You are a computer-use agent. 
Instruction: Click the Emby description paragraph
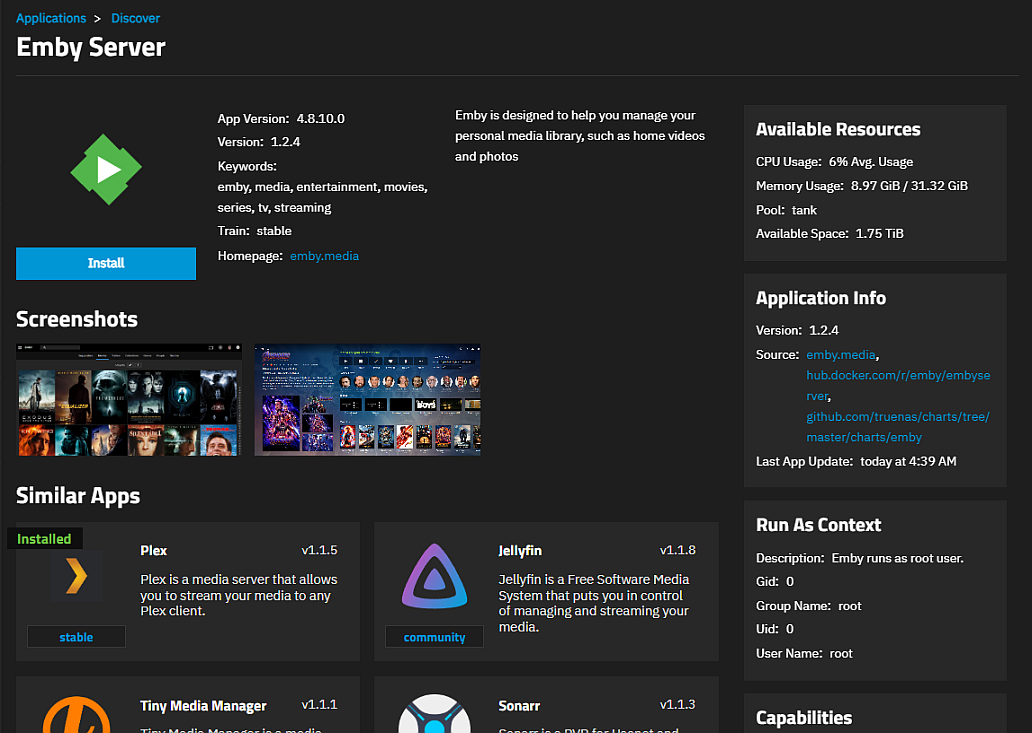[x=580, y=136]
